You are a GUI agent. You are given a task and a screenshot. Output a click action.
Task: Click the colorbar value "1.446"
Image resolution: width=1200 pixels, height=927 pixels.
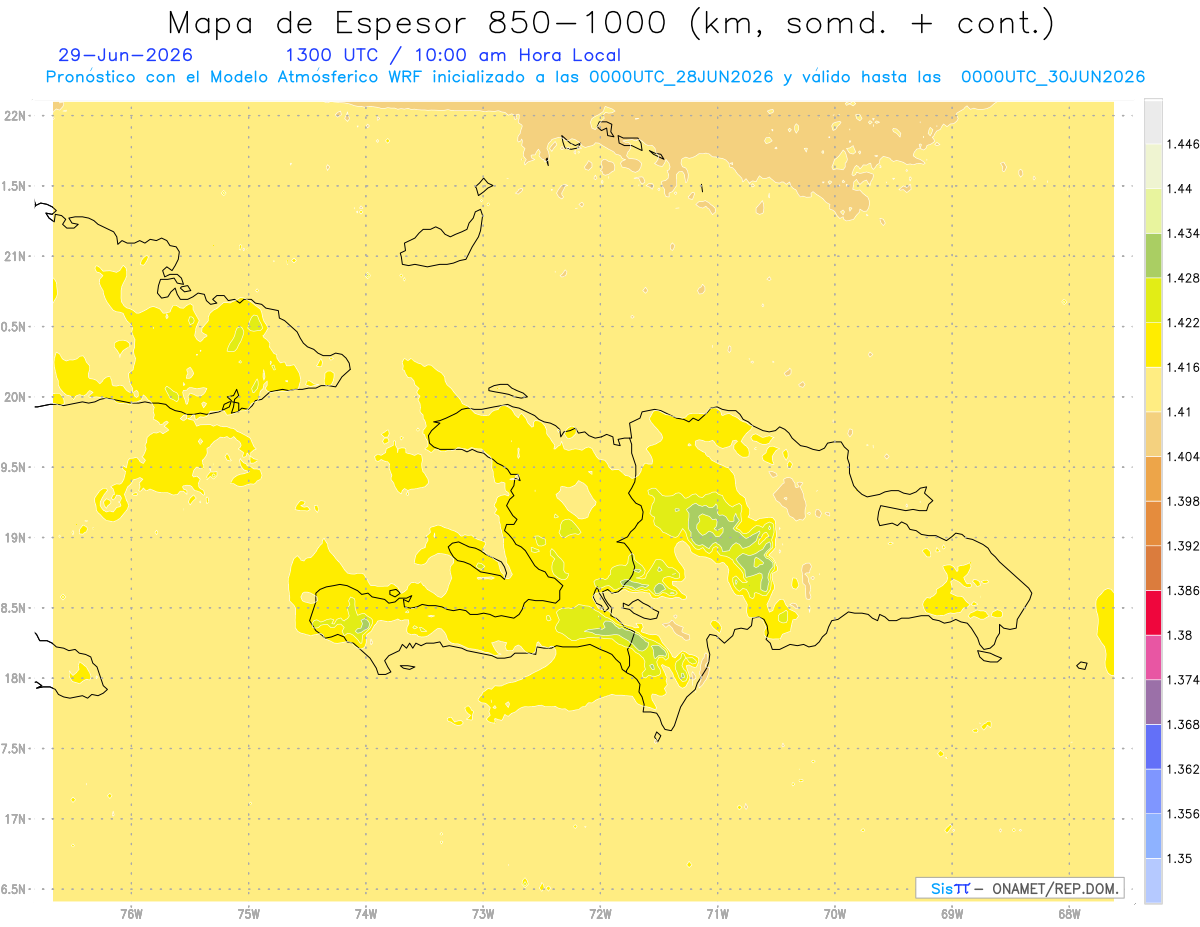click(x=1183, y=145)
